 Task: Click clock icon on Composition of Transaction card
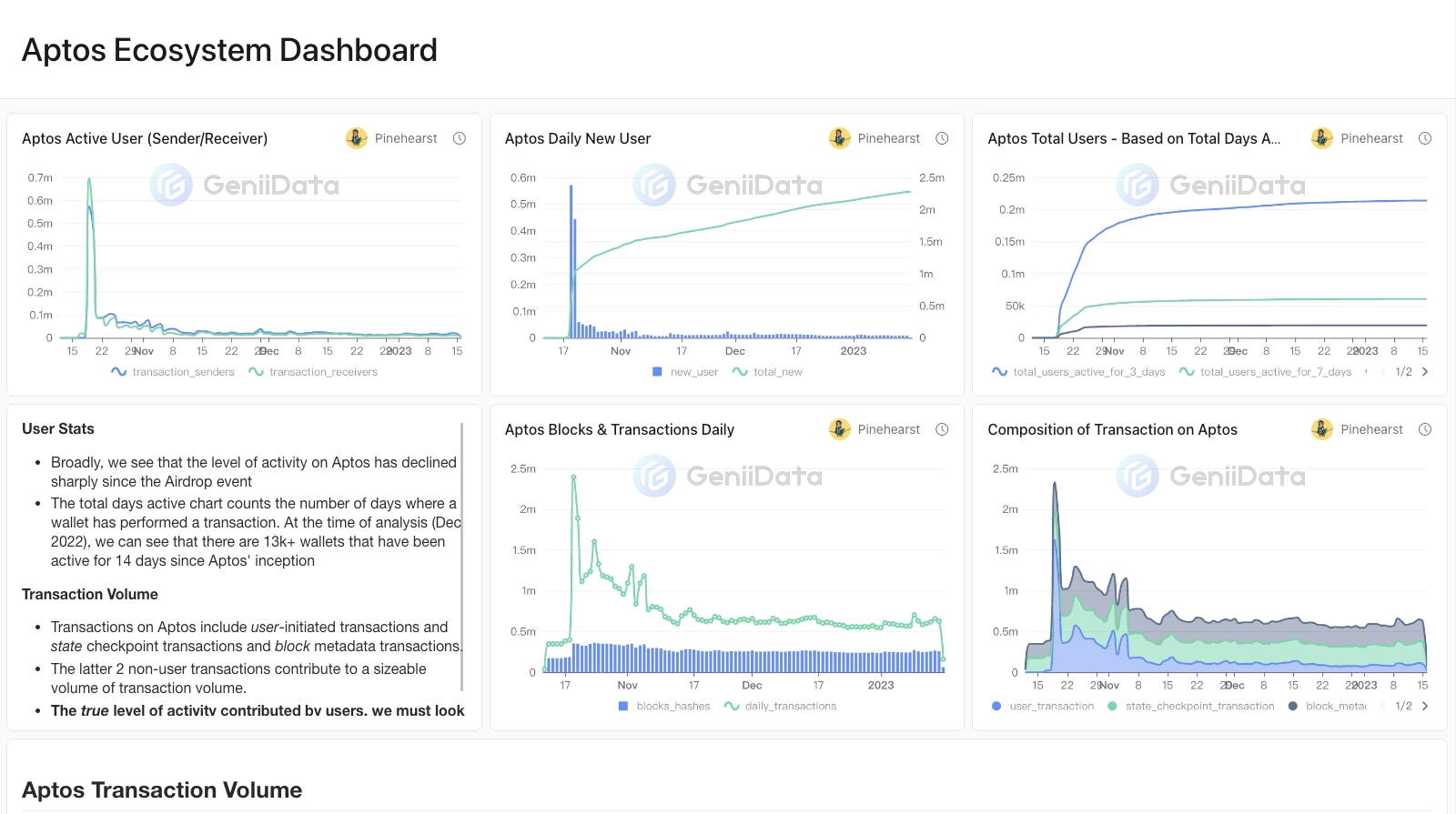[x=1425, y=429]
